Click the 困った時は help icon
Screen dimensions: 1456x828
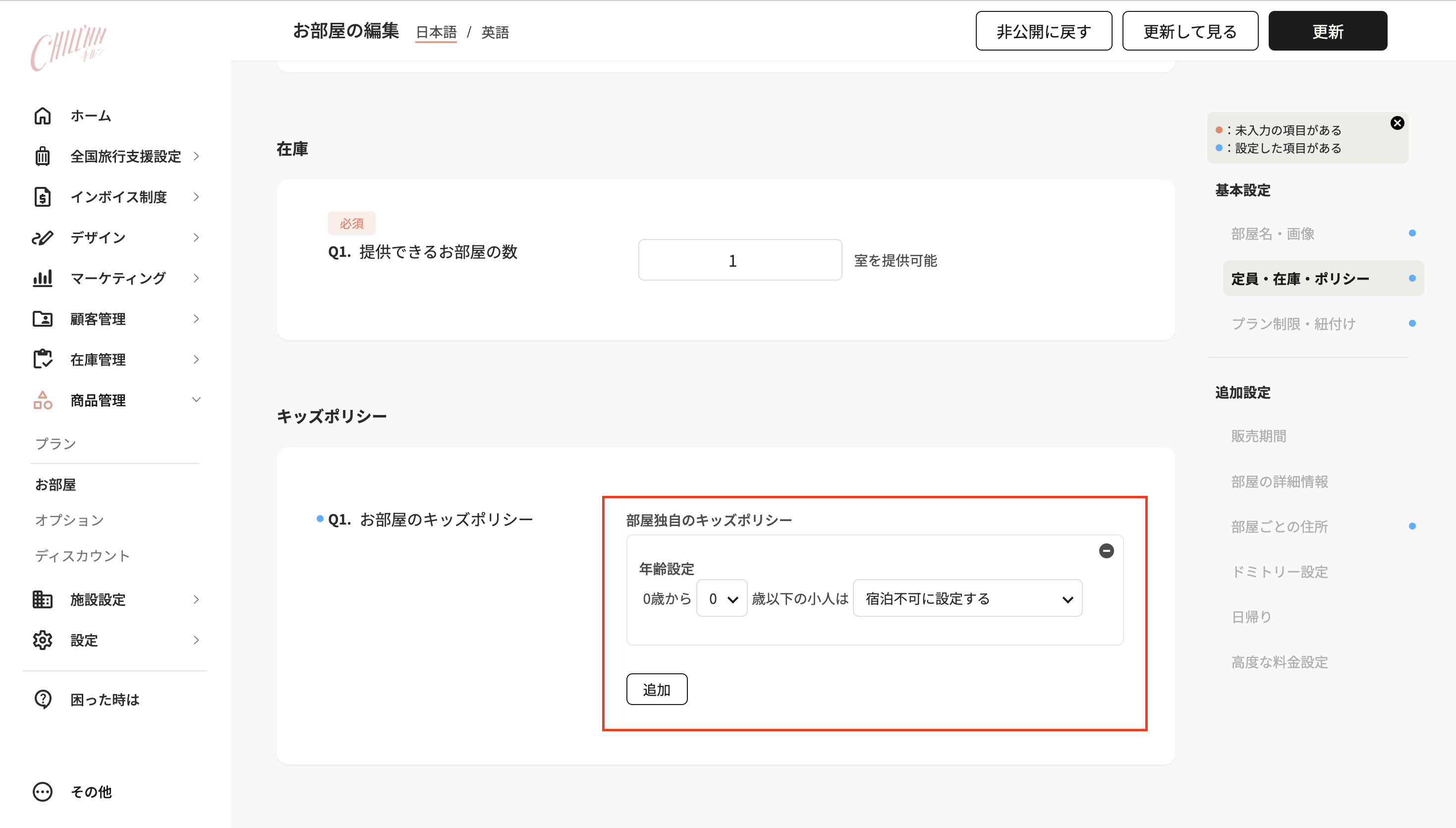click(43, 699)
